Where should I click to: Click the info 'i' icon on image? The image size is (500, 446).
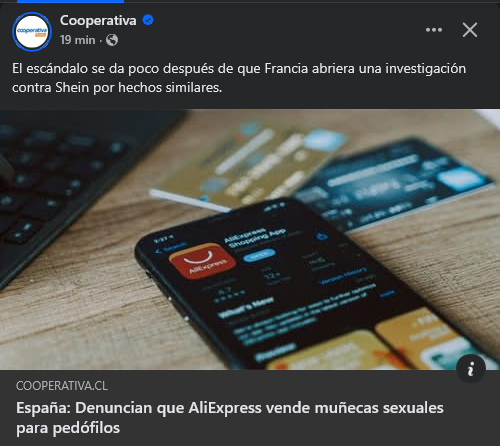tap(471, 369)
